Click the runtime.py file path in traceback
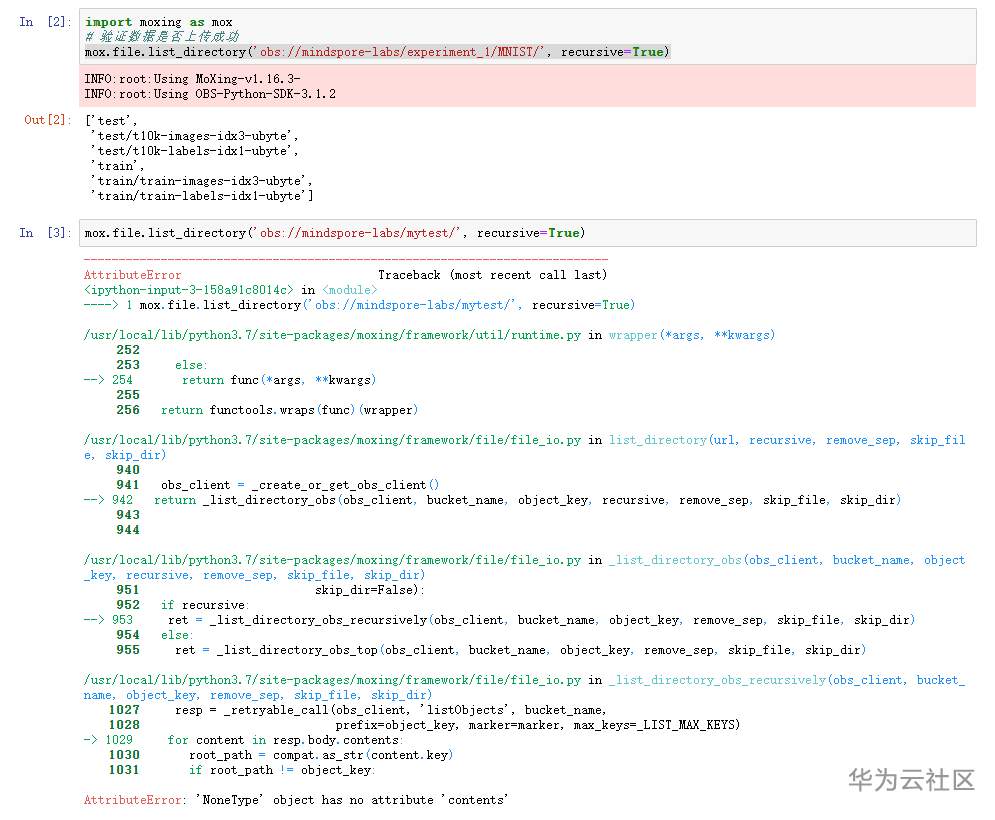Screen dimensions: 995x820 [332, 335]
